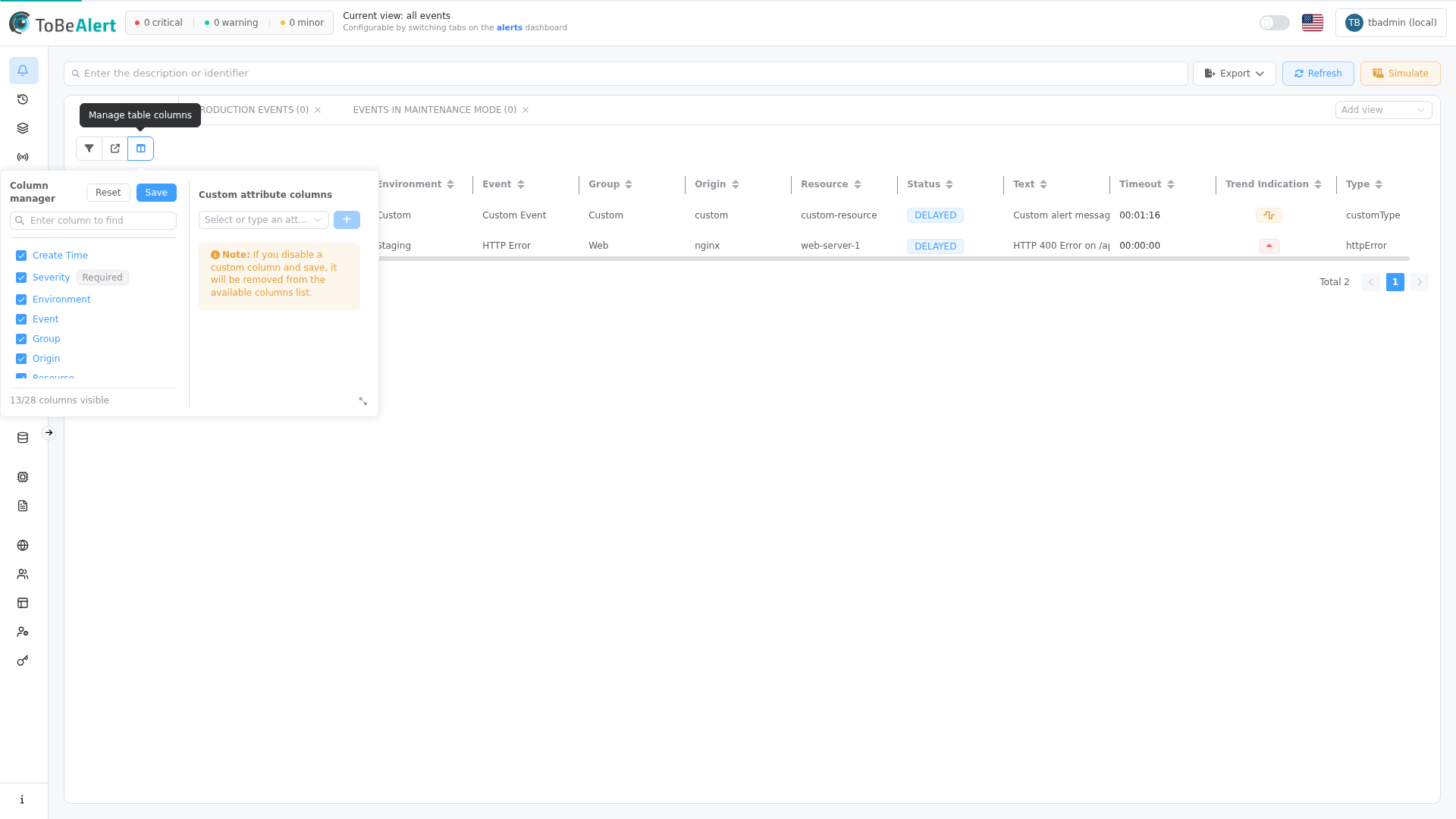Click the ToBeAlert logo

[x=63, y=24]
